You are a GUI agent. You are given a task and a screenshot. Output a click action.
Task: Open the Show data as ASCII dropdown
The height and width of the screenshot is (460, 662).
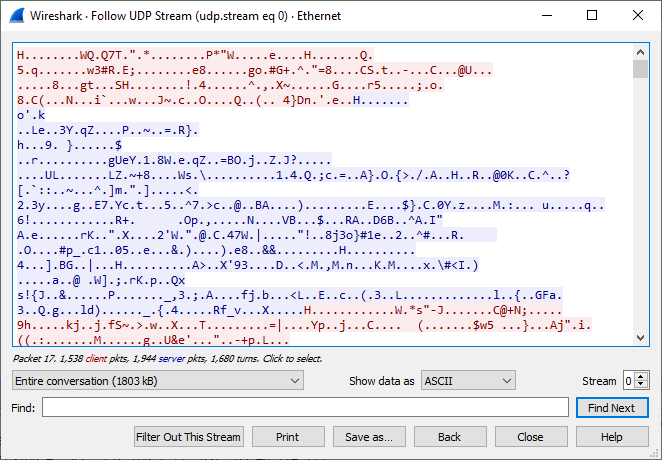tap(468, 381)
